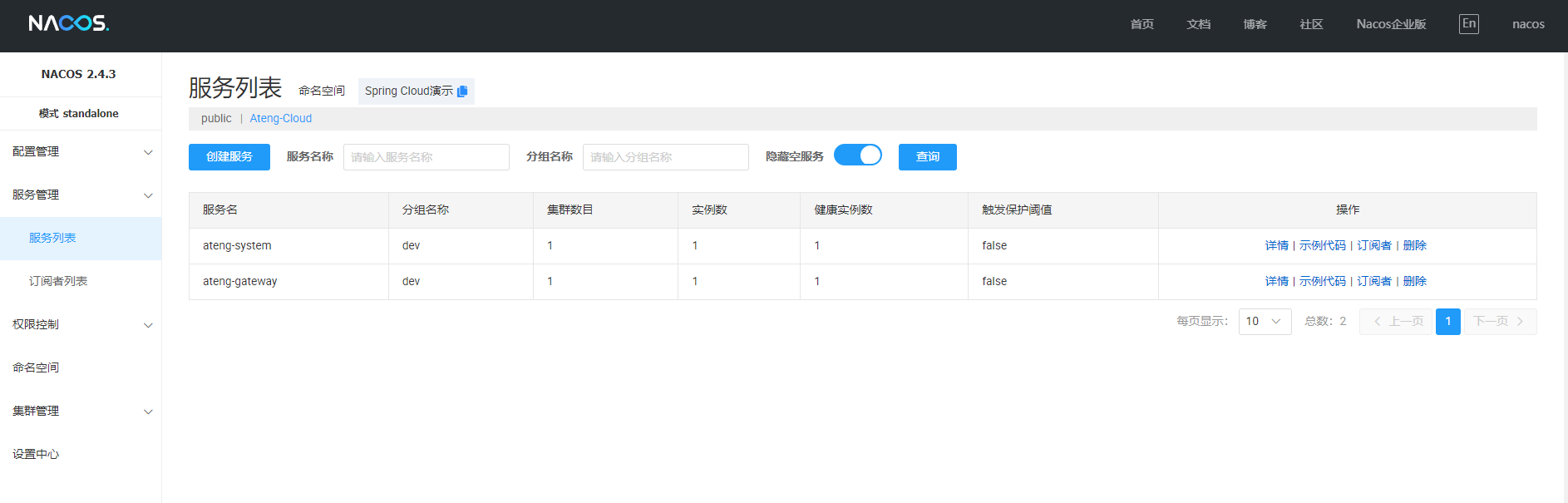Image resolution: width=1568 pixels, height=503 pixels.
Task: View 订阅者 for ateng-gateway service
Action: [x=1373, y=282]
